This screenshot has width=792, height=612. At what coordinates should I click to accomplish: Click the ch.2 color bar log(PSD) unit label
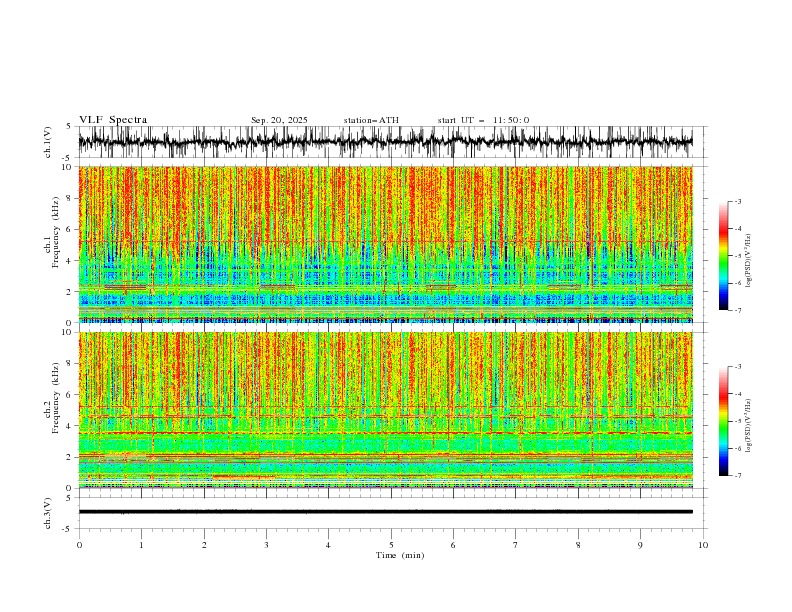click(749, 426)
